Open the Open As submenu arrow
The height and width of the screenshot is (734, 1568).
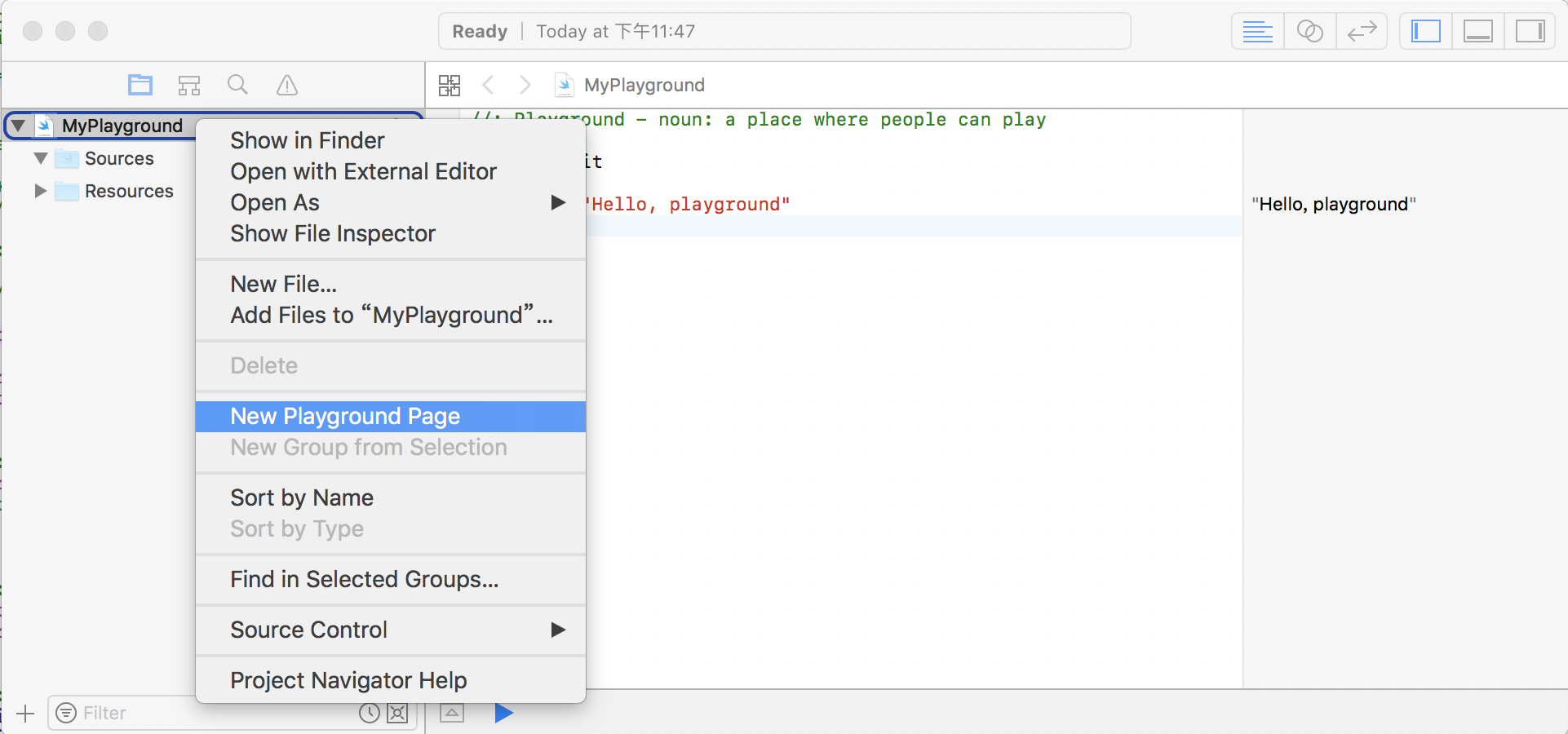(x=558, y=202)
